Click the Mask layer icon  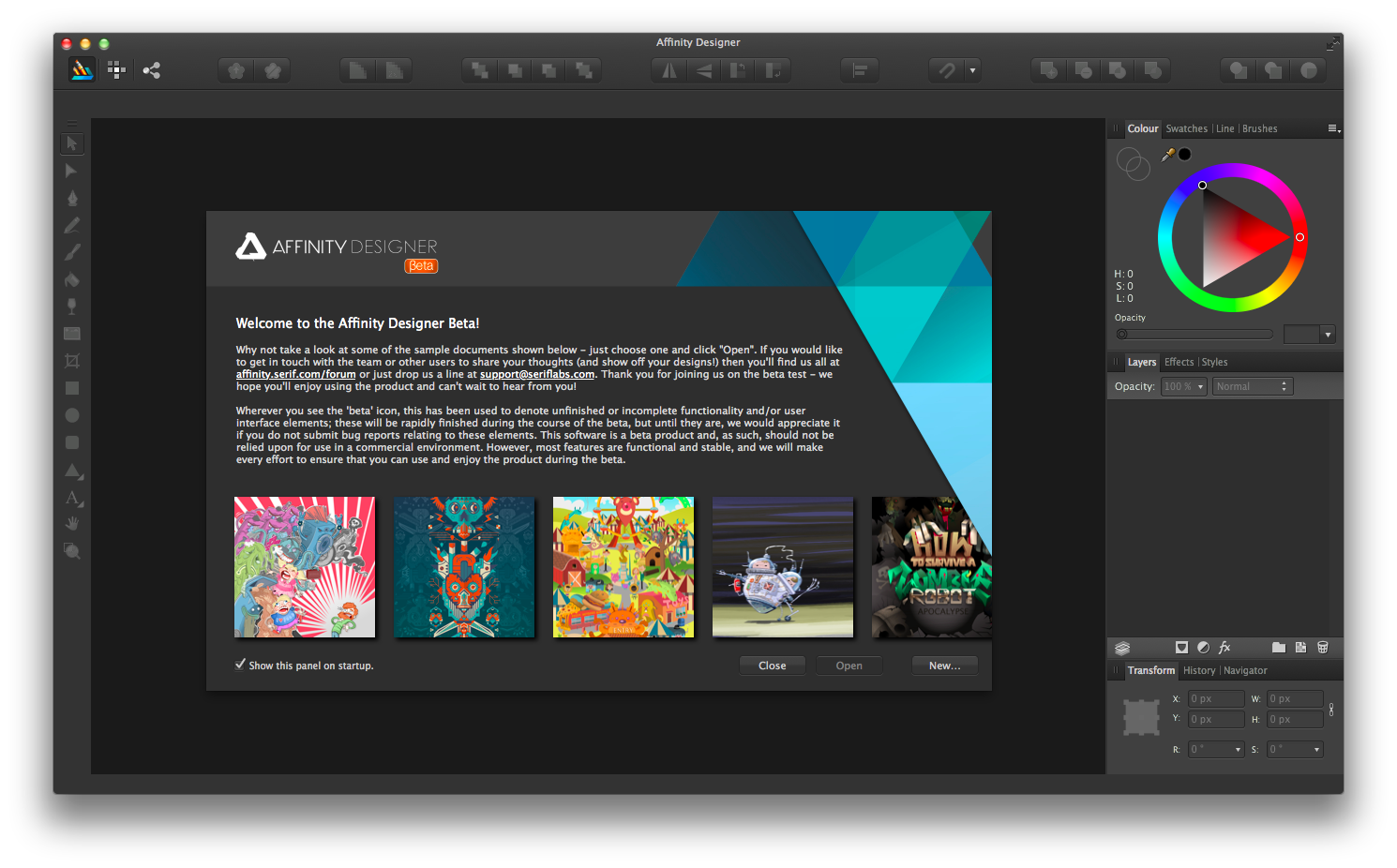[1181, 647]
